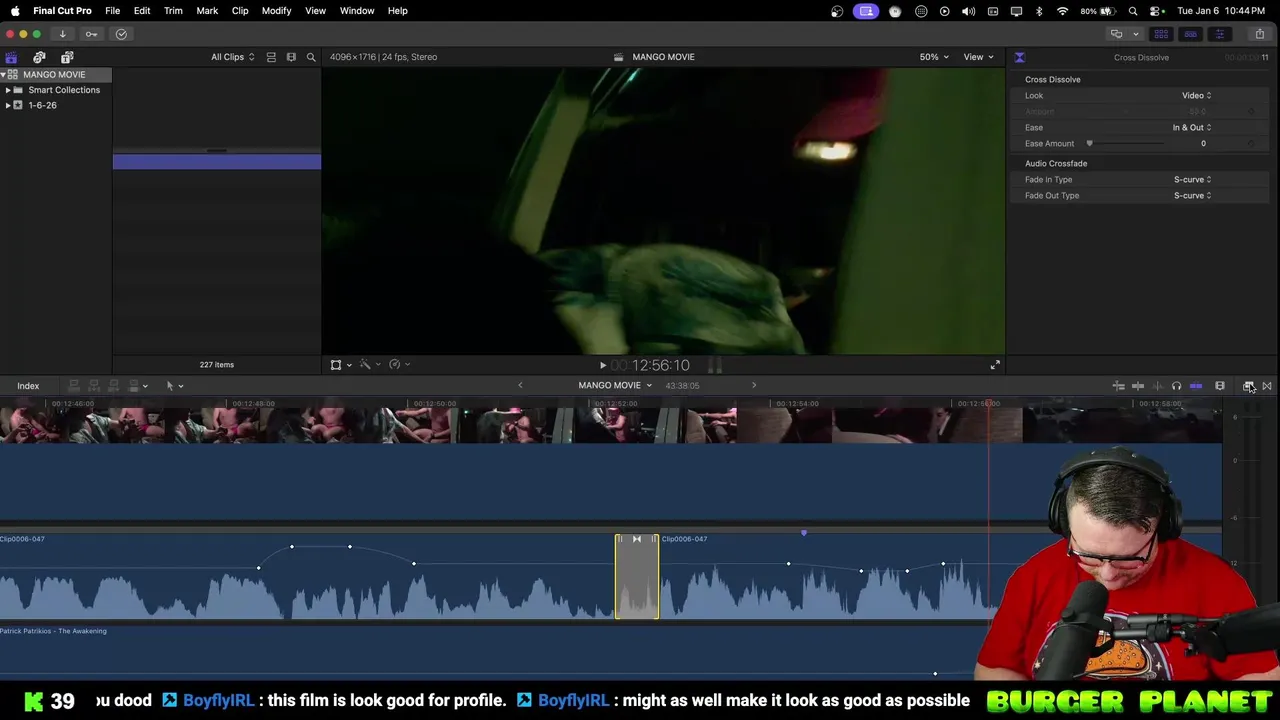
Task: Open the dual displays secondary monitor button
Action: pos(1116,34)
